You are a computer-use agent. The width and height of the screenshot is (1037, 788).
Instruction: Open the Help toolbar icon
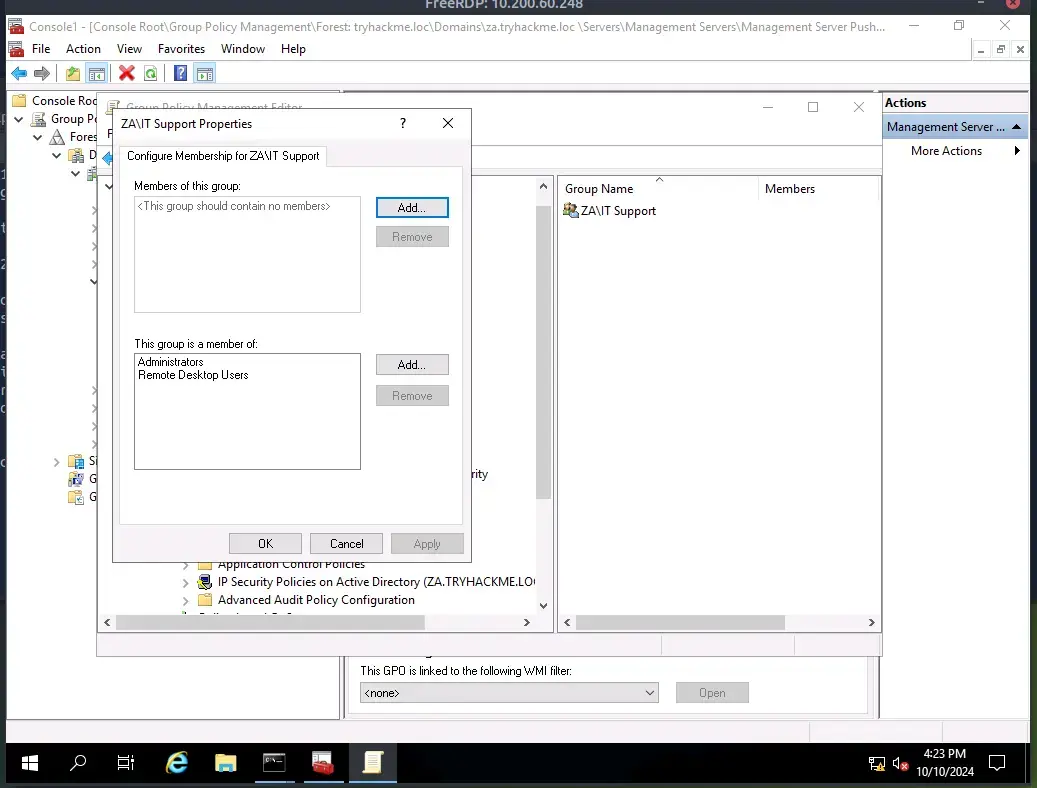click(180, 73)
